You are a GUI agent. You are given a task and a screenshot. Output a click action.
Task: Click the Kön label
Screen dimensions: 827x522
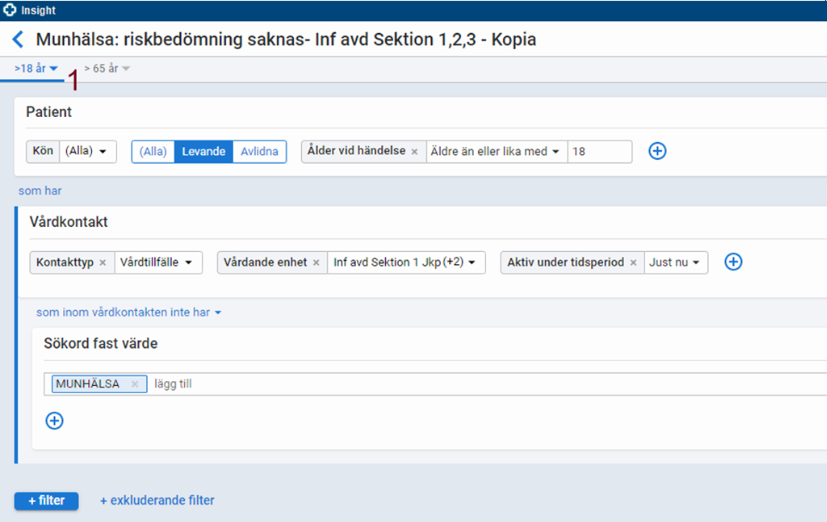tap(43, 151)
